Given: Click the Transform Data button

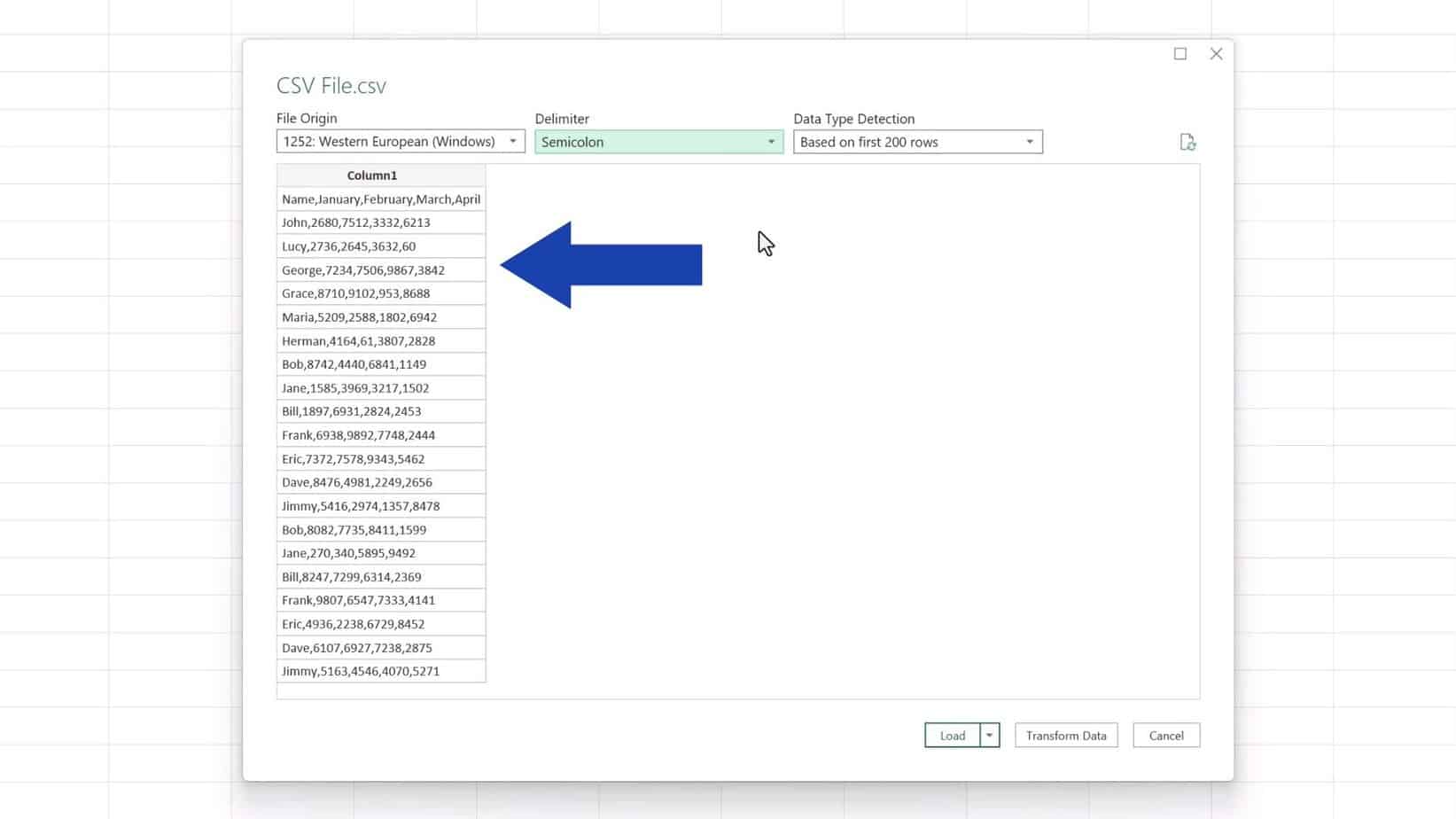Looking at the screenshot, I should 1065,735.
